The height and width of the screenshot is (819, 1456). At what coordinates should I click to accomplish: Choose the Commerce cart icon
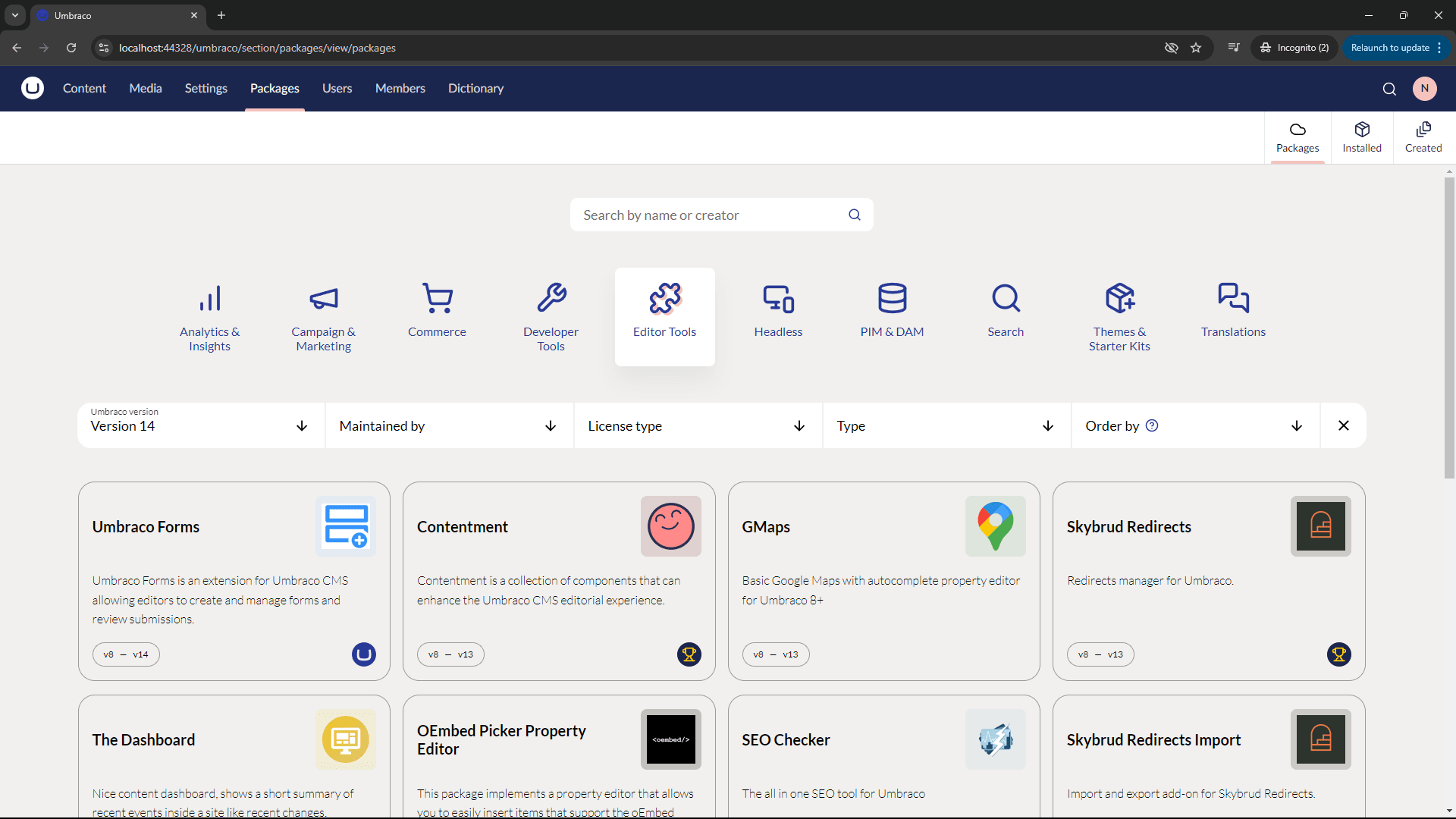[437, 299]
